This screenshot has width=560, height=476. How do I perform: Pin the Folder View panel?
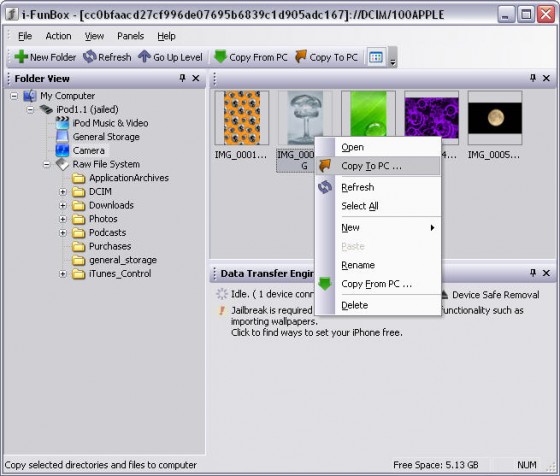click(x=182, y=78)
